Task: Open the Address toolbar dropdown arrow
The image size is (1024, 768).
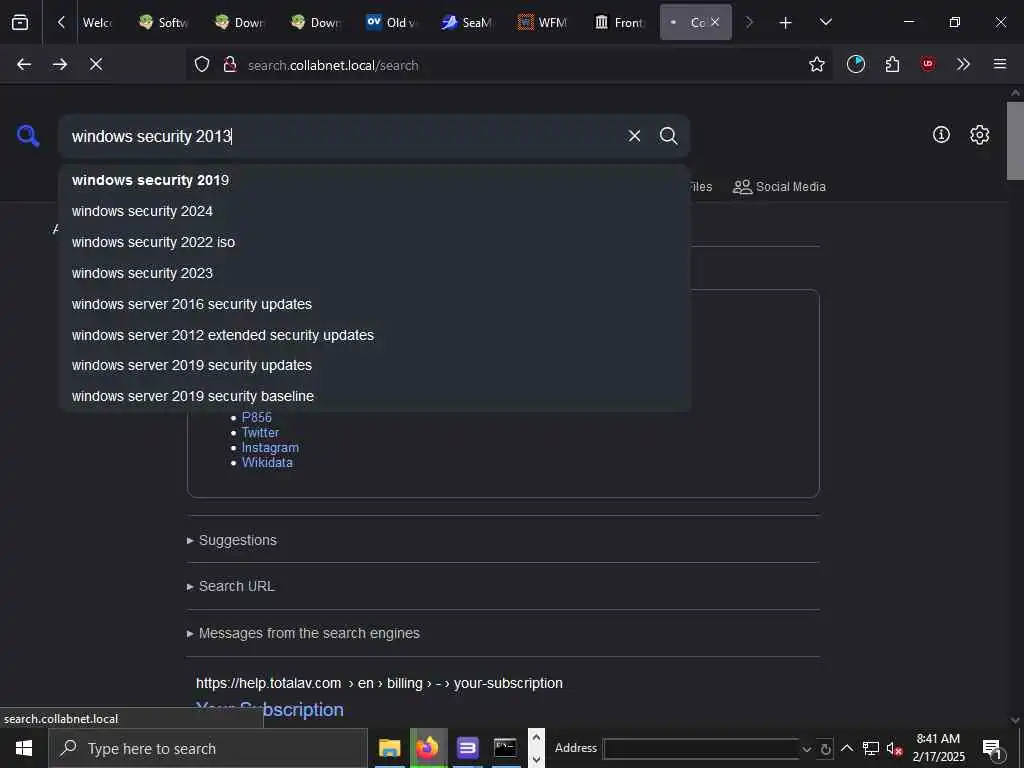Action: 807,749
